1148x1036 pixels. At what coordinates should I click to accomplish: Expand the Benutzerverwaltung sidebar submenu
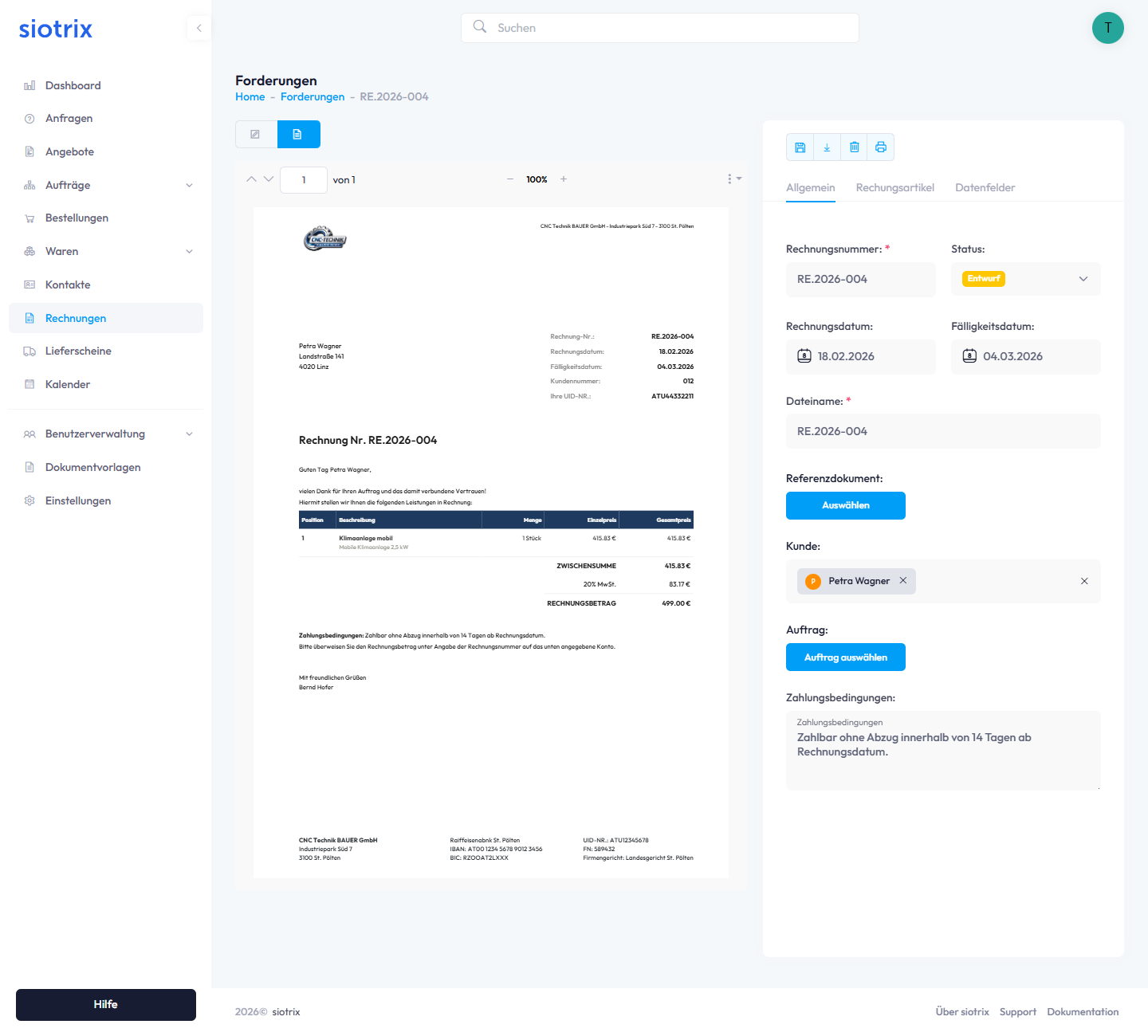click(189, 434)
